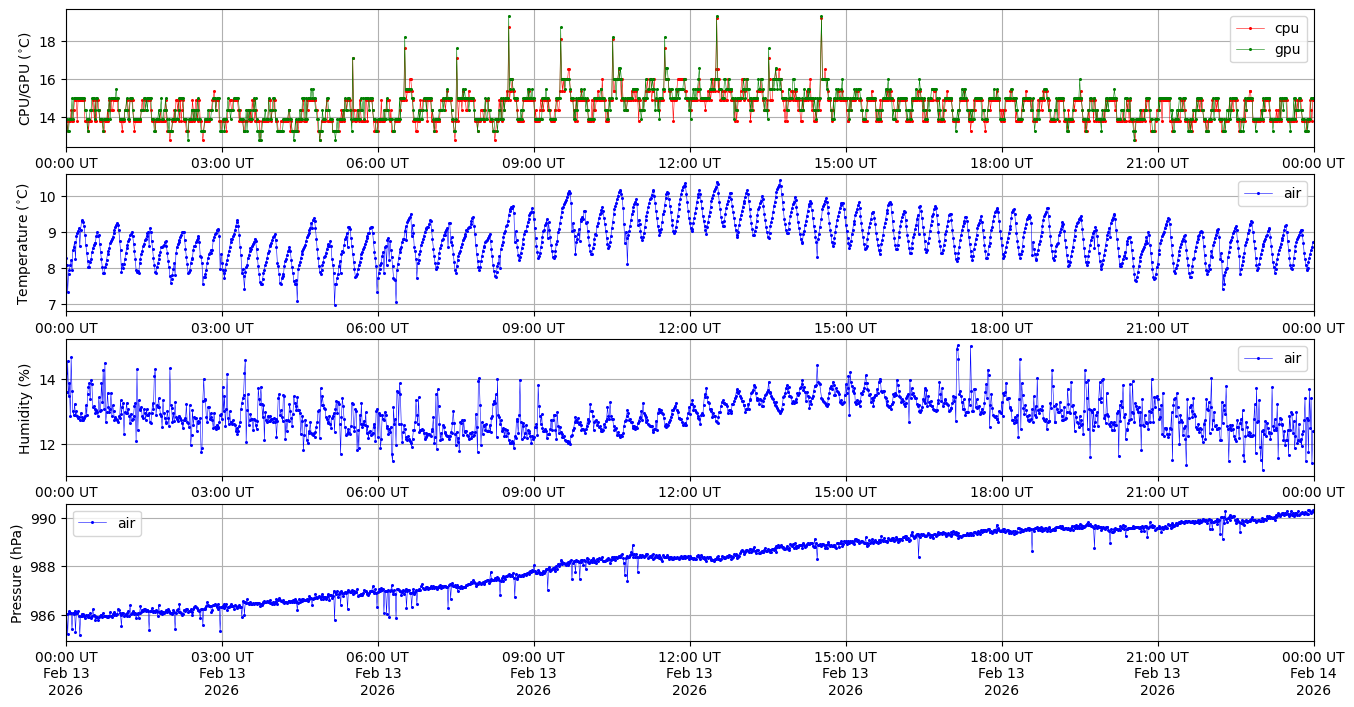Click the Temperature (°C) y-axis label
This screenshot has height=707, width=1354.
(25, 243)
